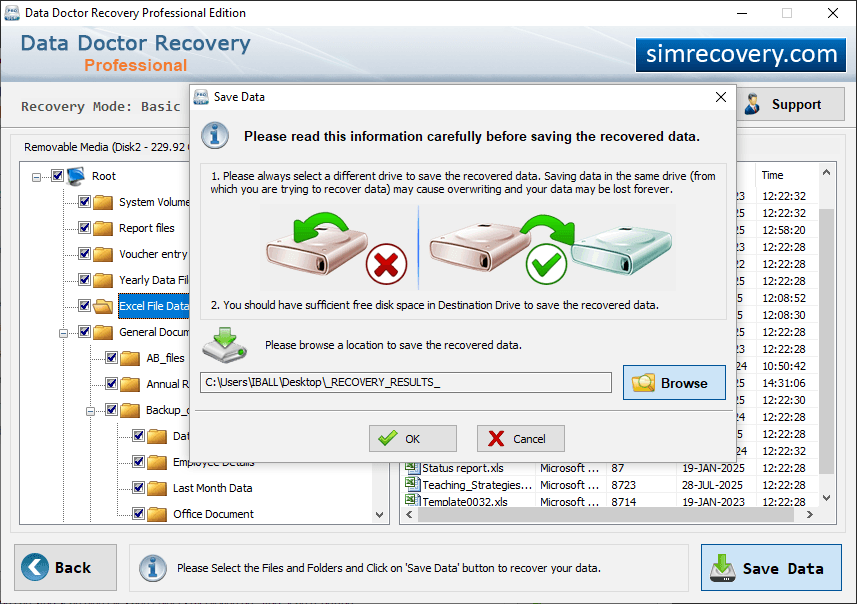
Task: Select the Office Document folder
Action: tap(213, 514)
